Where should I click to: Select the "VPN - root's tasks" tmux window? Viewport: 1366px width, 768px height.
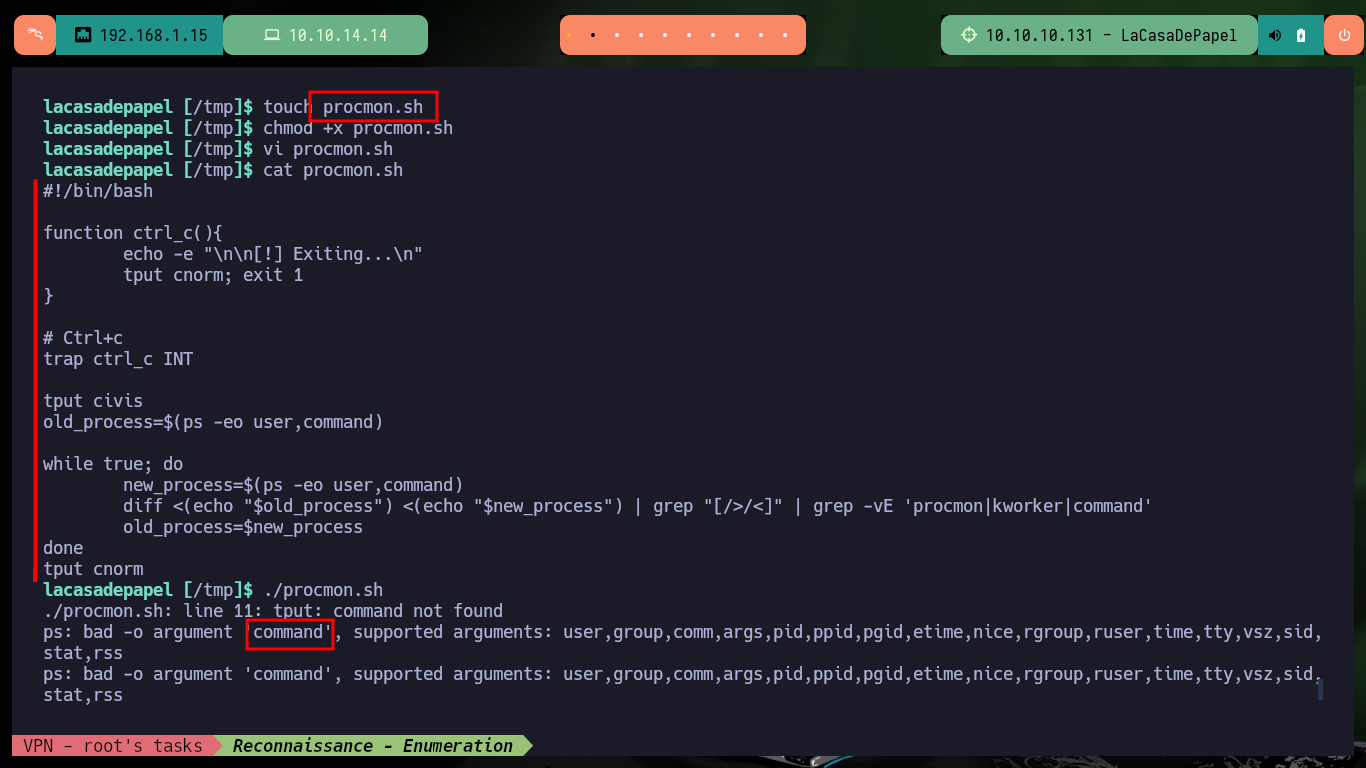point(112,746)
